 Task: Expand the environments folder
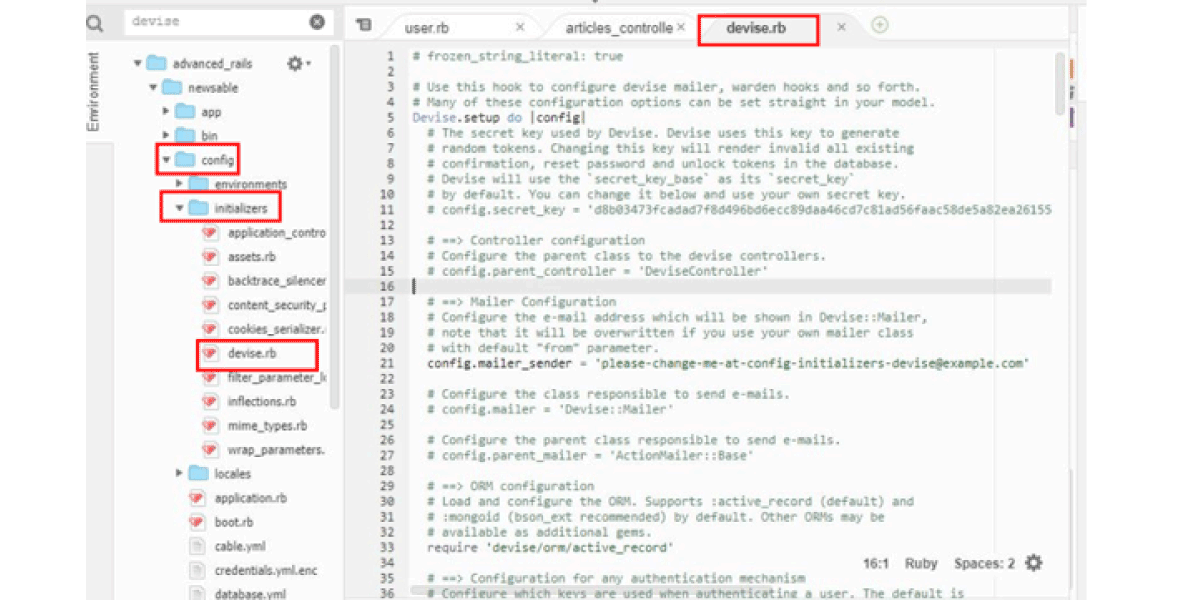(x=179, y=184)
